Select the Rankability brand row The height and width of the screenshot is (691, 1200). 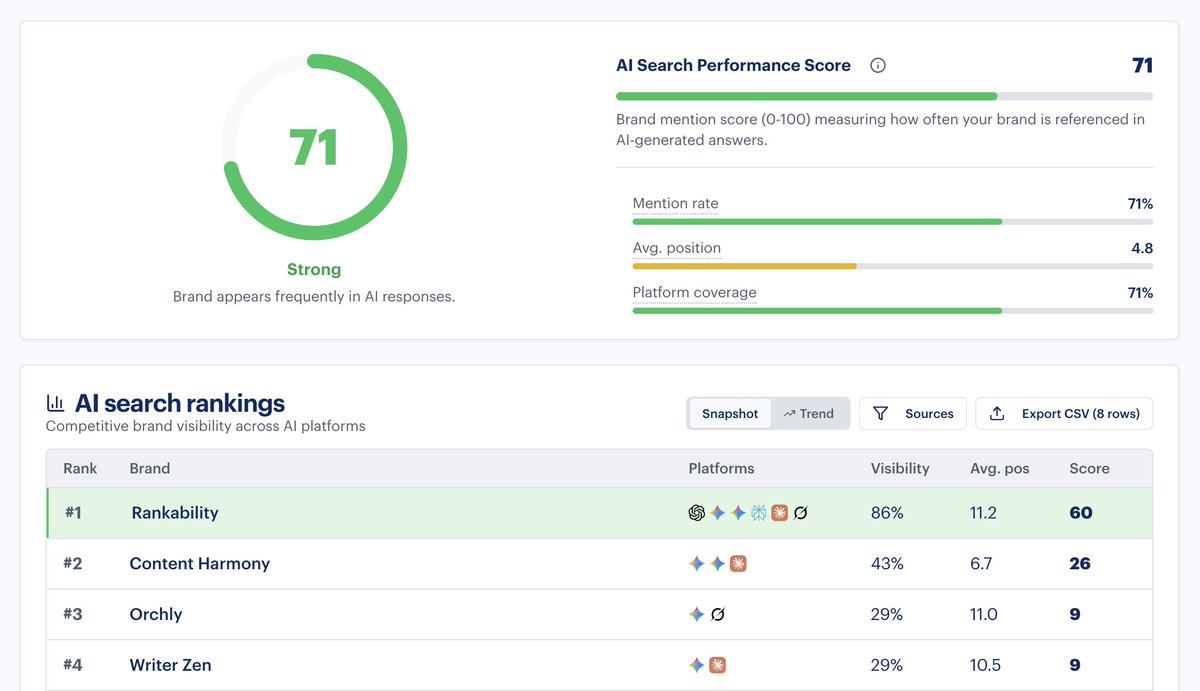point(599,513)
